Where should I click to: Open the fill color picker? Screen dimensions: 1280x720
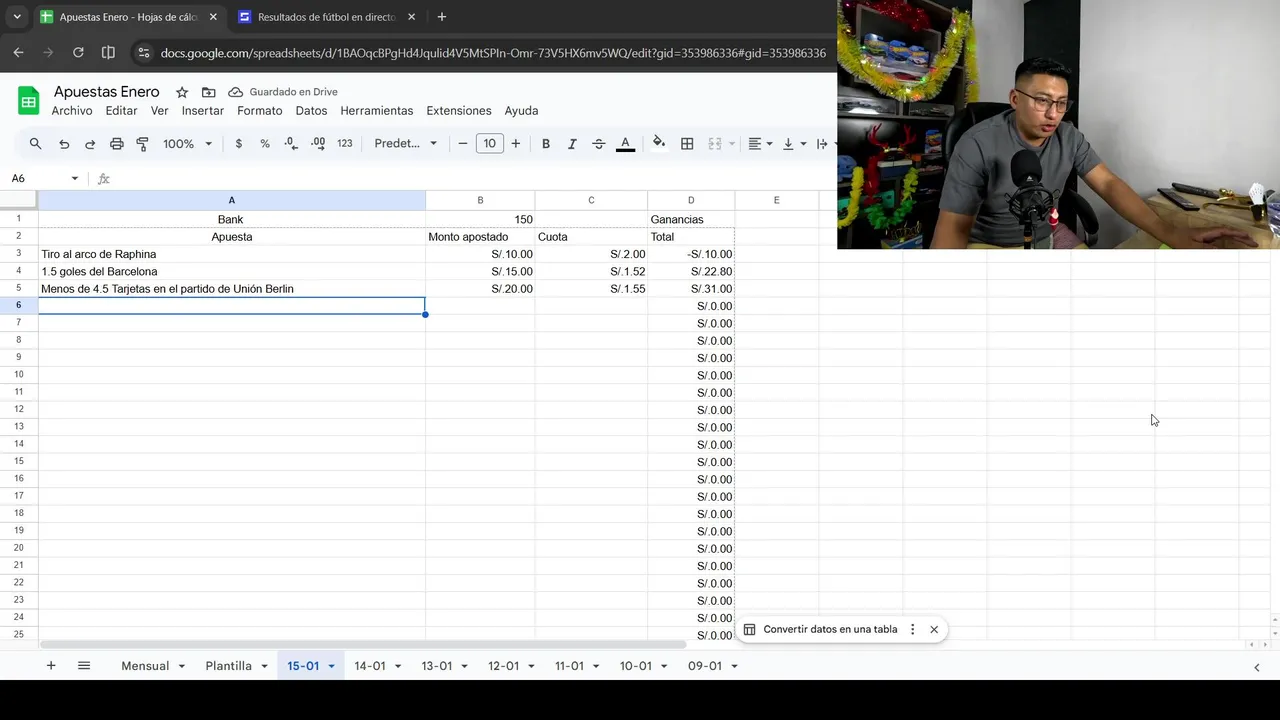tap(658, 144)
